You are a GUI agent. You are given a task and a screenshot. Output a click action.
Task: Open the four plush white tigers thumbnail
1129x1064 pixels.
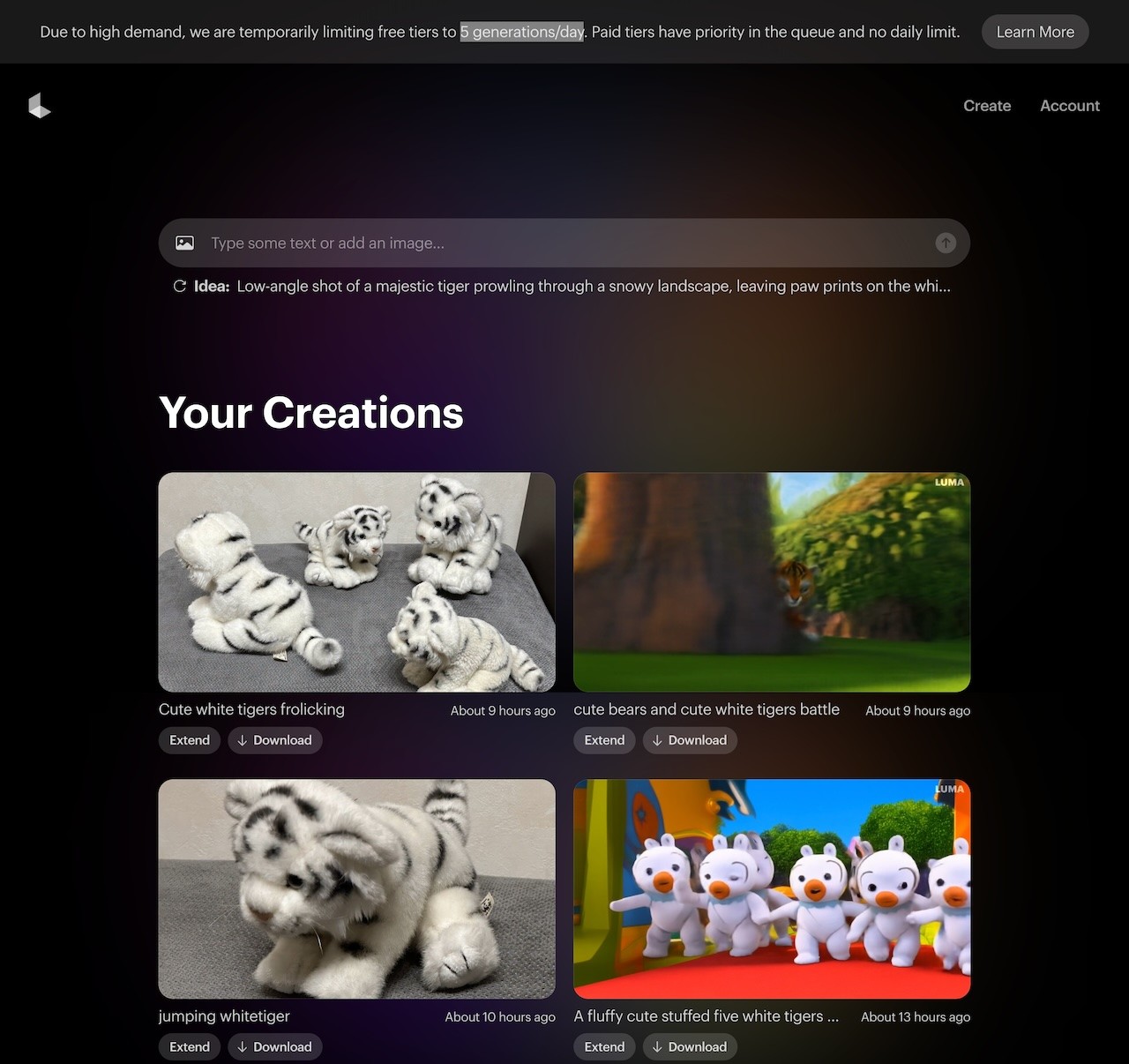(x=357, y=582)
